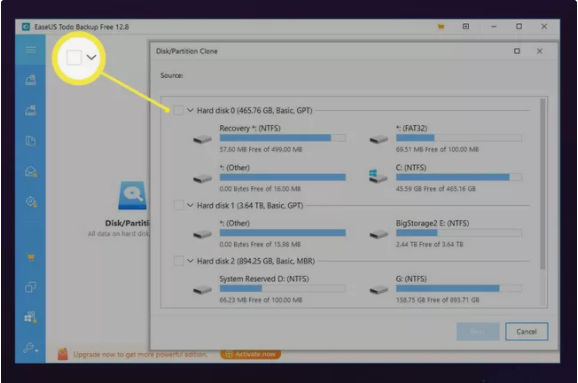The height and width of the screenshot is (383, 578).
Task: Check the Hard disk 0 checkbox
Action: [178, 110]
